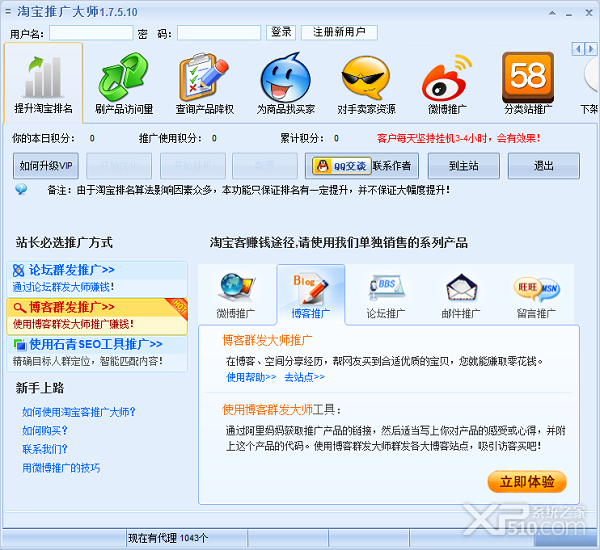The width and height of the screenshot is (600, 550).
Task: Click the 如何升级VIP button
Action: point(46,166)
